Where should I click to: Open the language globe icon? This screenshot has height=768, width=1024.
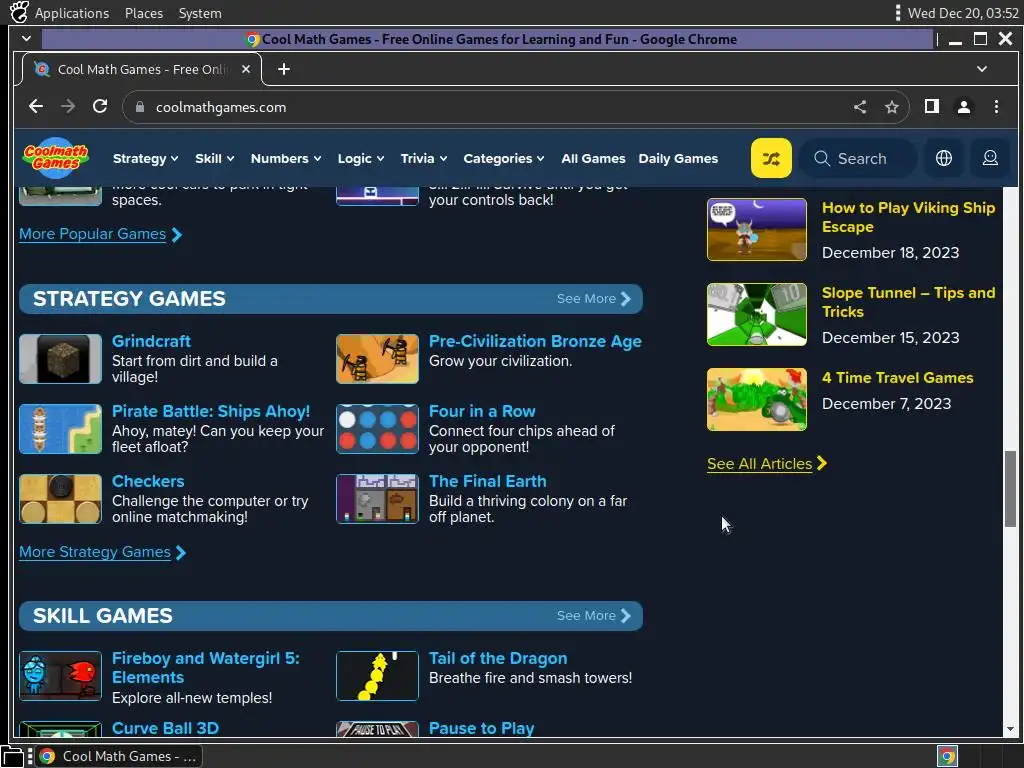pos(943,158)
